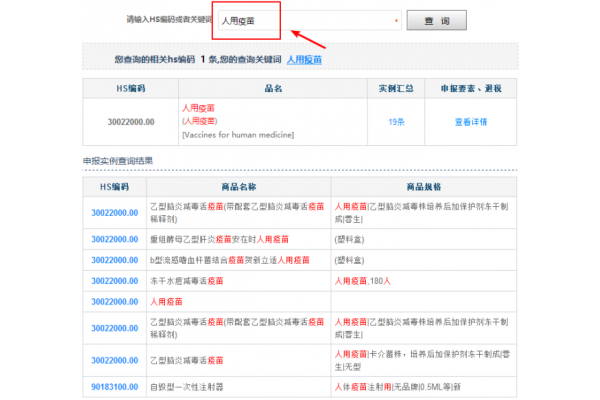Open HS code link for 冻干水痘减毒活疫苗 row
The width and height of the screenshot is (600, 400).
(114, 281)
